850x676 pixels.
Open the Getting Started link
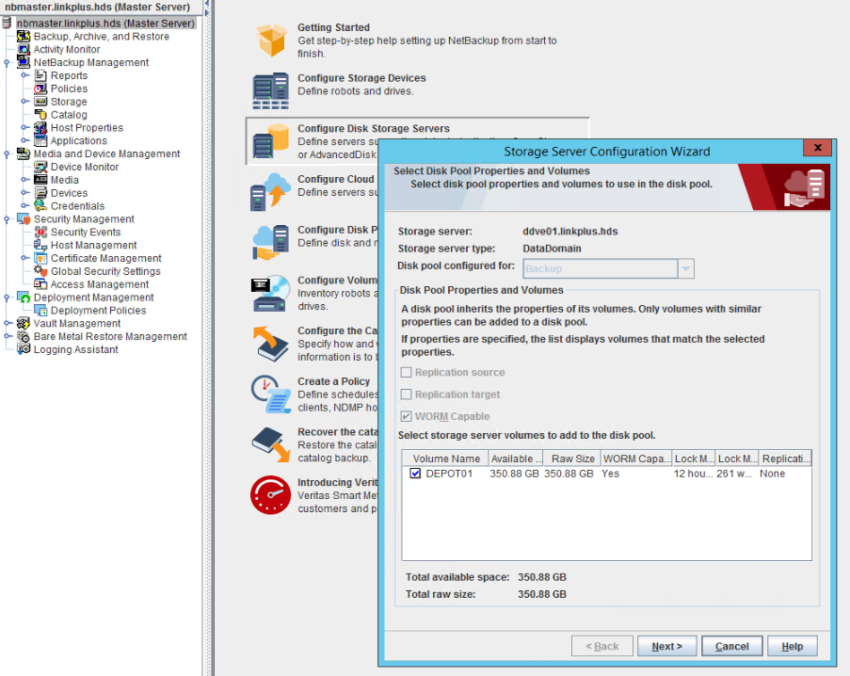(x=333, y=27)
